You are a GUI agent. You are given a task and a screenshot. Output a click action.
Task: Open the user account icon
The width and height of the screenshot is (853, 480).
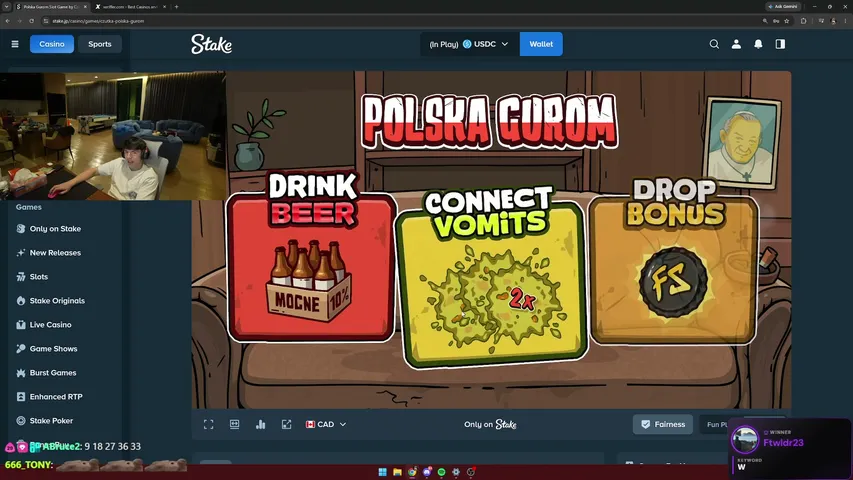click(x=736, y=44)
